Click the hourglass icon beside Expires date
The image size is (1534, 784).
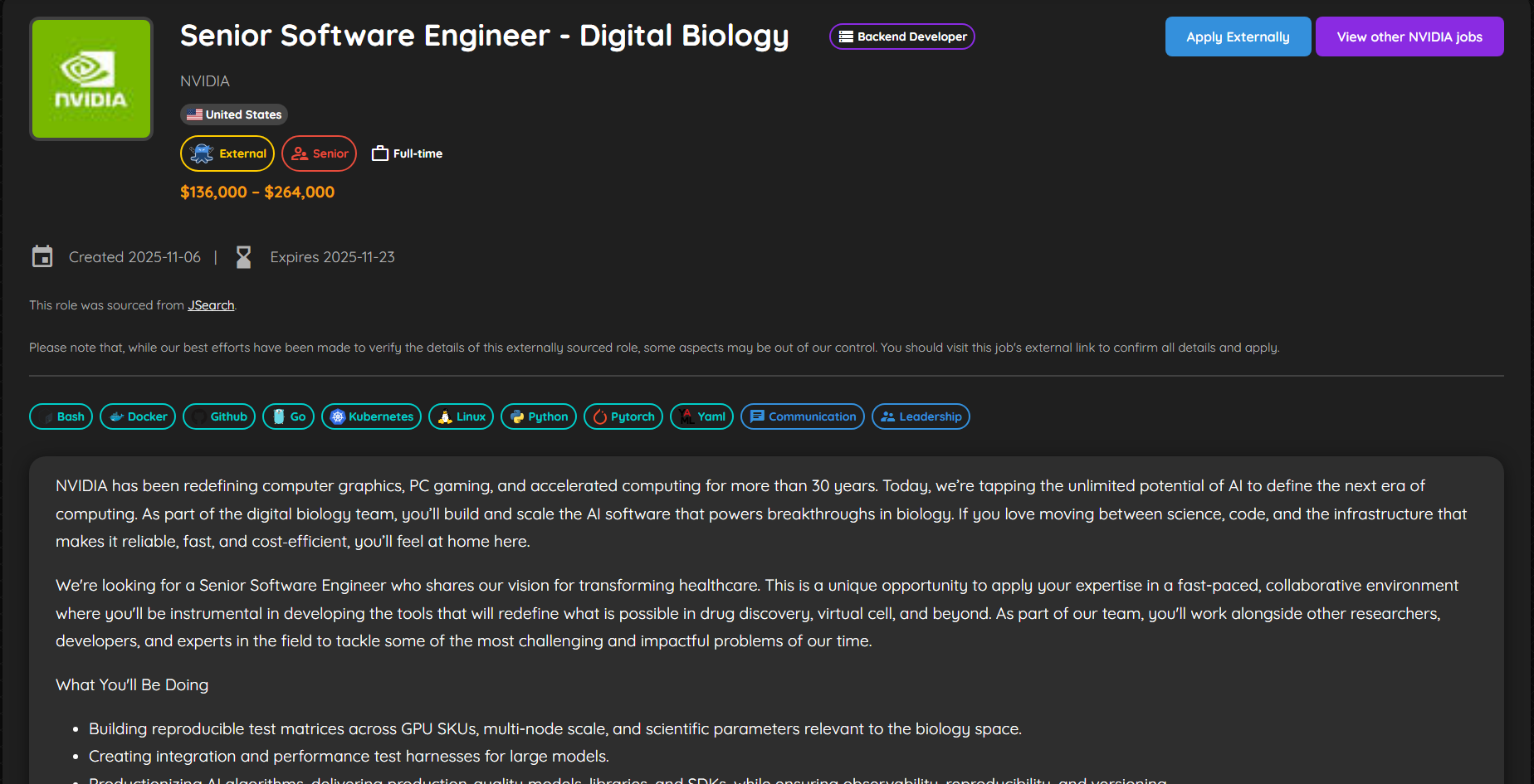point(243,256)
